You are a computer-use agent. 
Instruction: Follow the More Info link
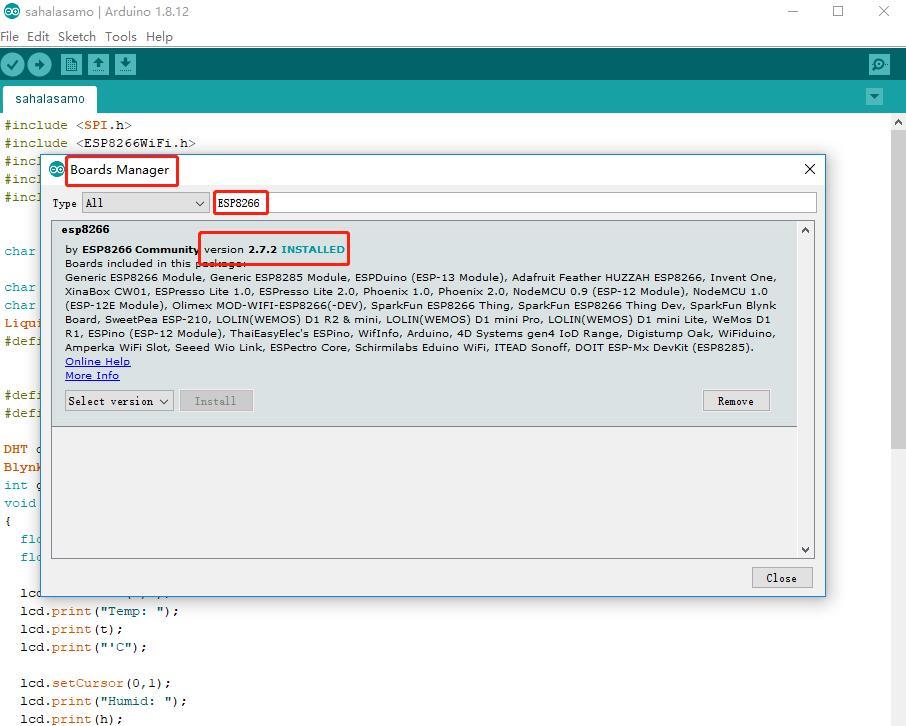pos(92,376)
